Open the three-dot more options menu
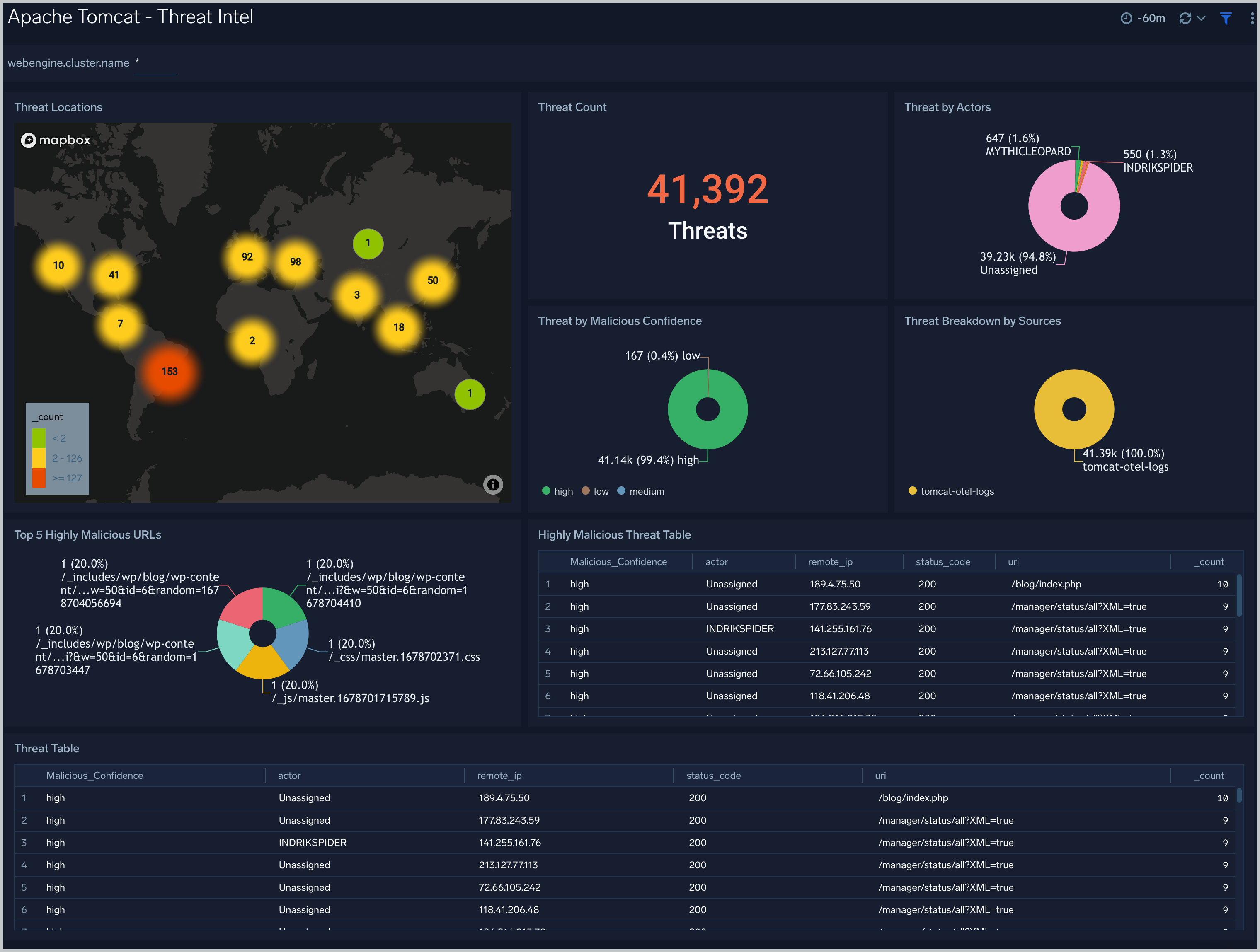 tap(1252, 18)
